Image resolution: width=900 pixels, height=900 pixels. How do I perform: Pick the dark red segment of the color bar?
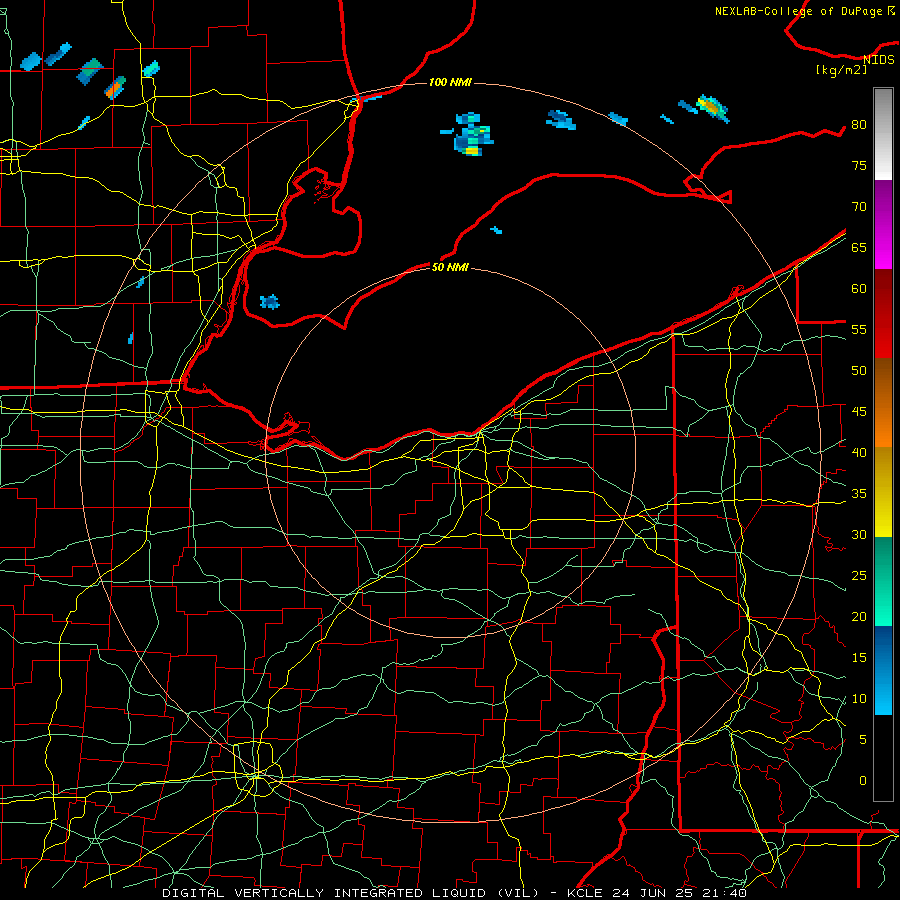click(x=883, y=314)
